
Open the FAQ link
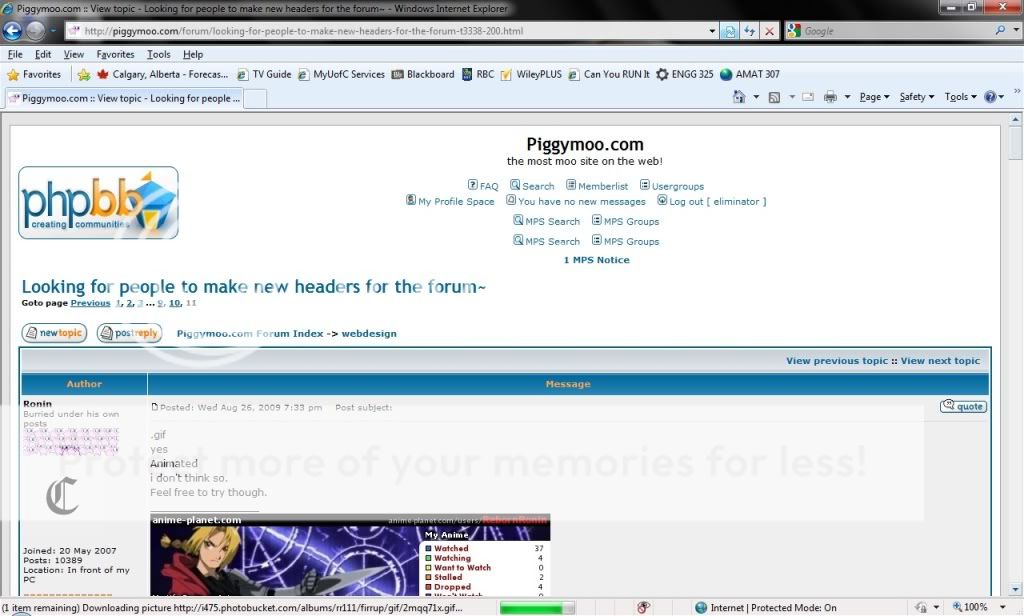483,186
